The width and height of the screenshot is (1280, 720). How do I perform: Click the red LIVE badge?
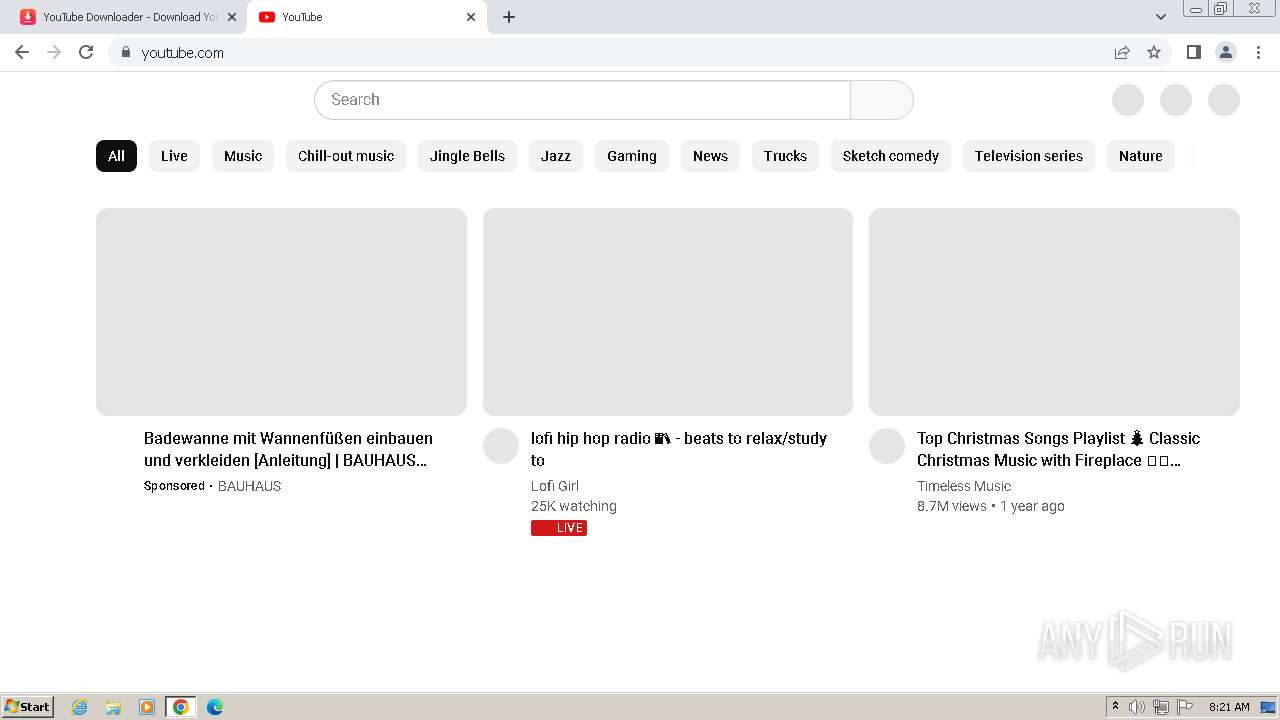[559, 528]
